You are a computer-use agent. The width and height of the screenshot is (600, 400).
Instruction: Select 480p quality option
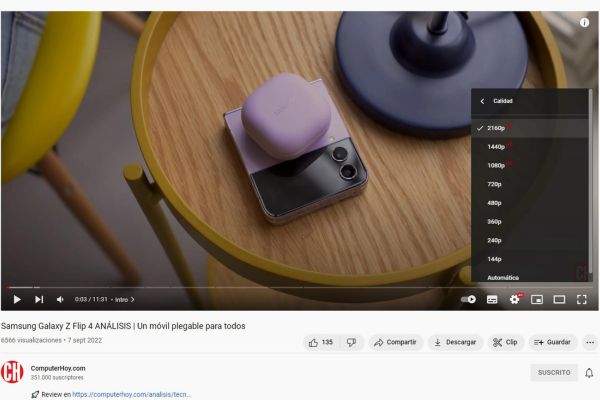coord(530,203)
